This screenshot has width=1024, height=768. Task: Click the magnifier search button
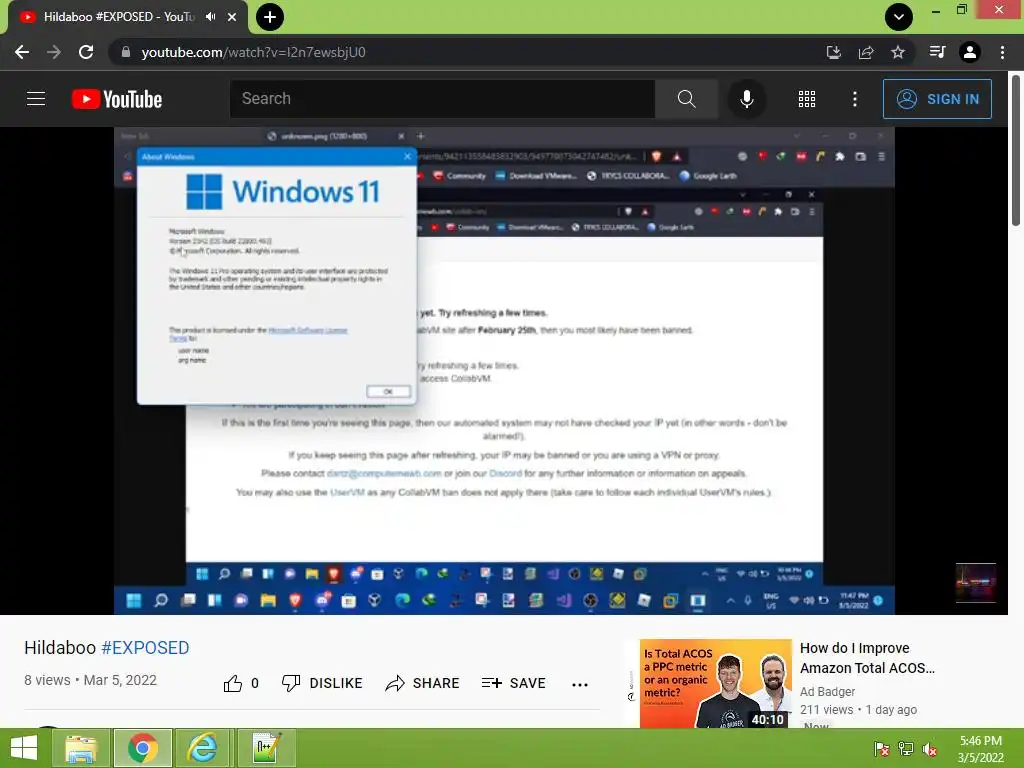[x=686, y=99]
